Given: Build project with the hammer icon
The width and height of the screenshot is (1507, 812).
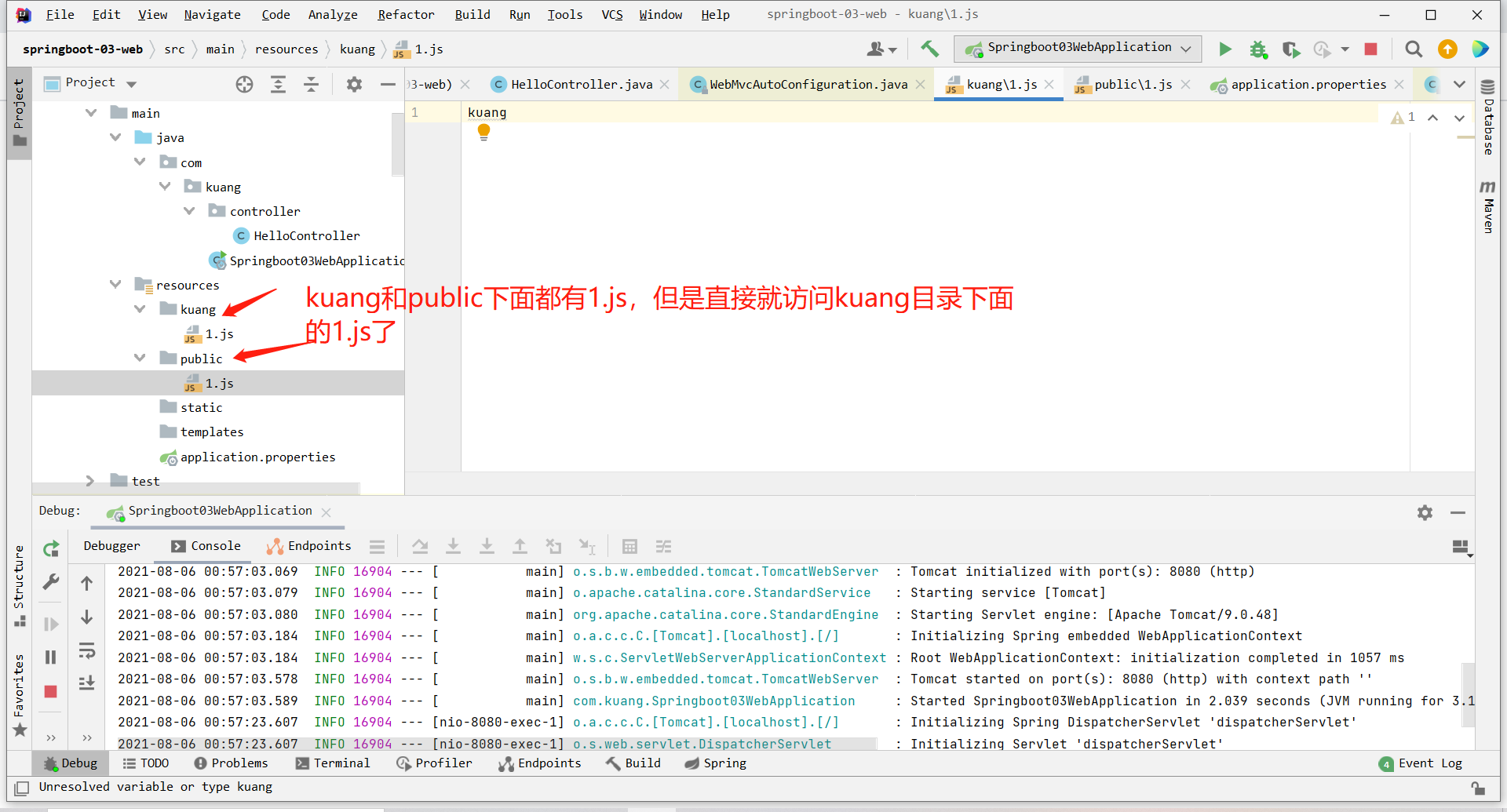Looking at the screenshot, I should (930, 49).
